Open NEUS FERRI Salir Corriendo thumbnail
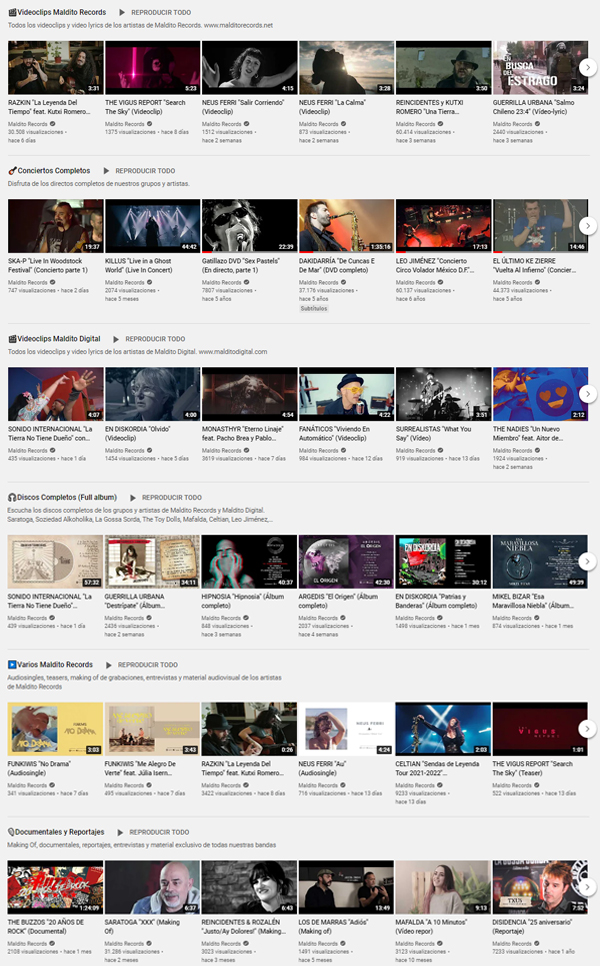Viewport: 600px width, 966px height. 249,67
